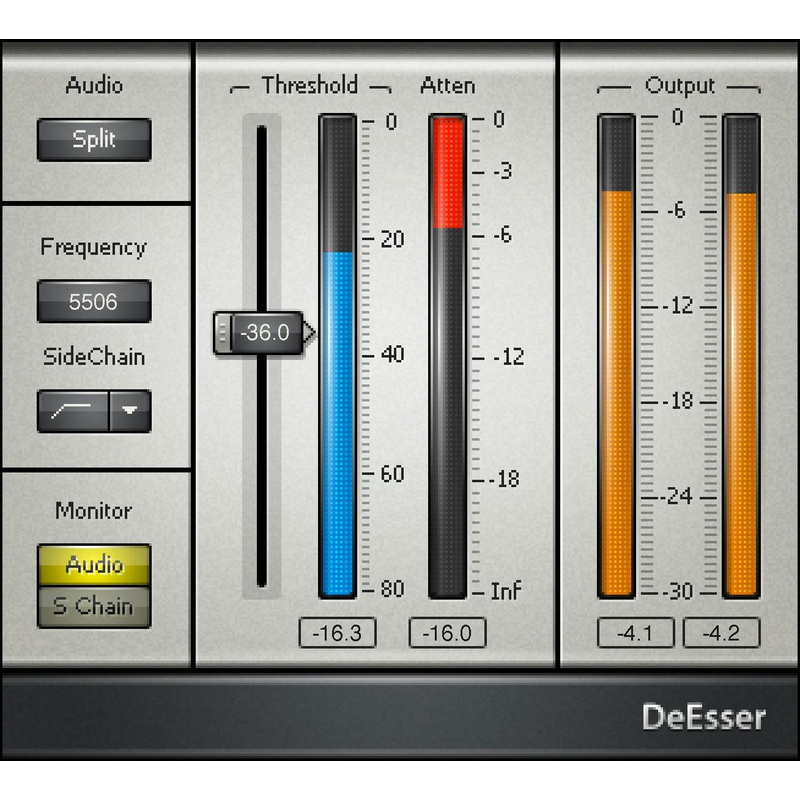Click the Frequency field showing 5506
800x800 pixels.
click(93, 301)
